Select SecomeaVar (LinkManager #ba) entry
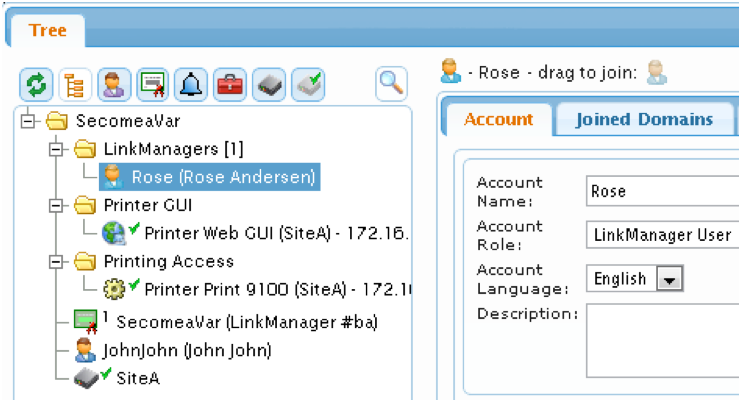Viewport: 746px width, 407px height. pos(247,322)
